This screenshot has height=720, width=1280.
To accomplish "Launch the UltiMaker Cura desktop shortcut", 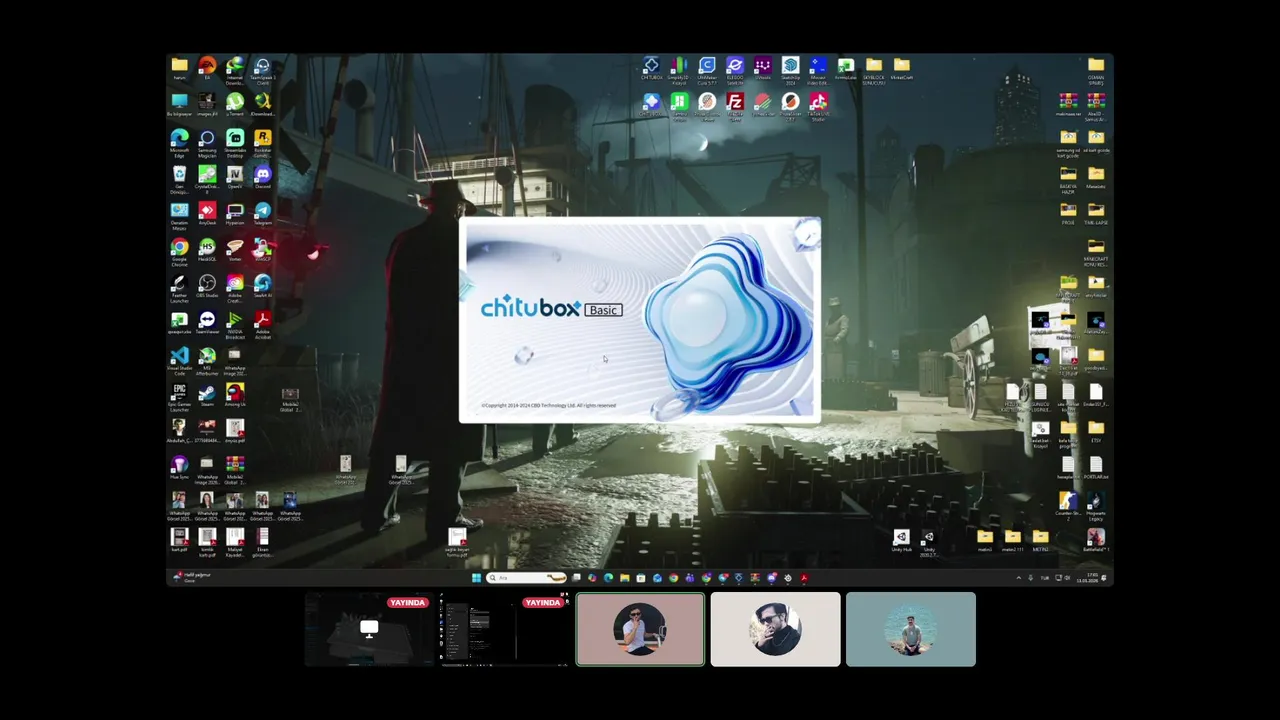I will click(x=707, y=69).
